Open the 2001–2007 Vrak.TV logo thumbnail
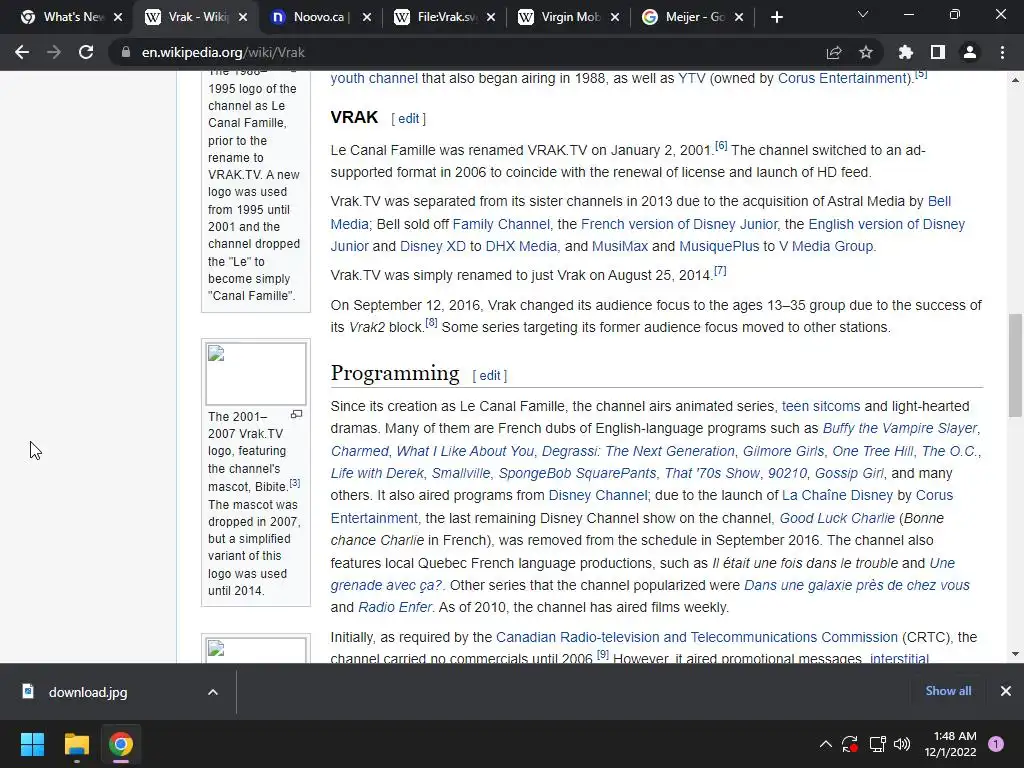This screenshot has width=1024, height=768. [256, 374]
